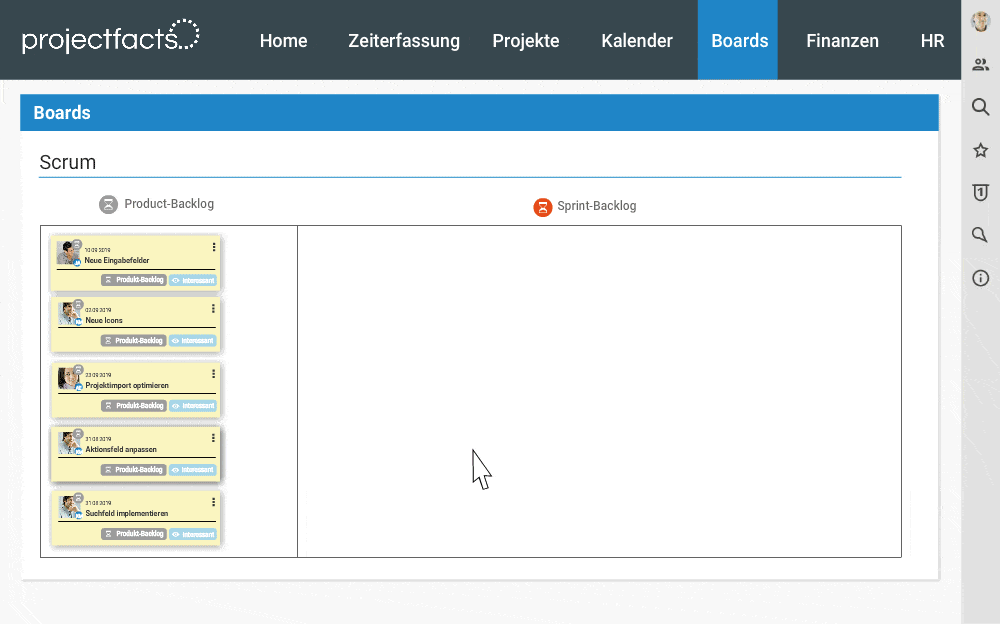
Task: Go to the Home menu
Action: point(283,40)
